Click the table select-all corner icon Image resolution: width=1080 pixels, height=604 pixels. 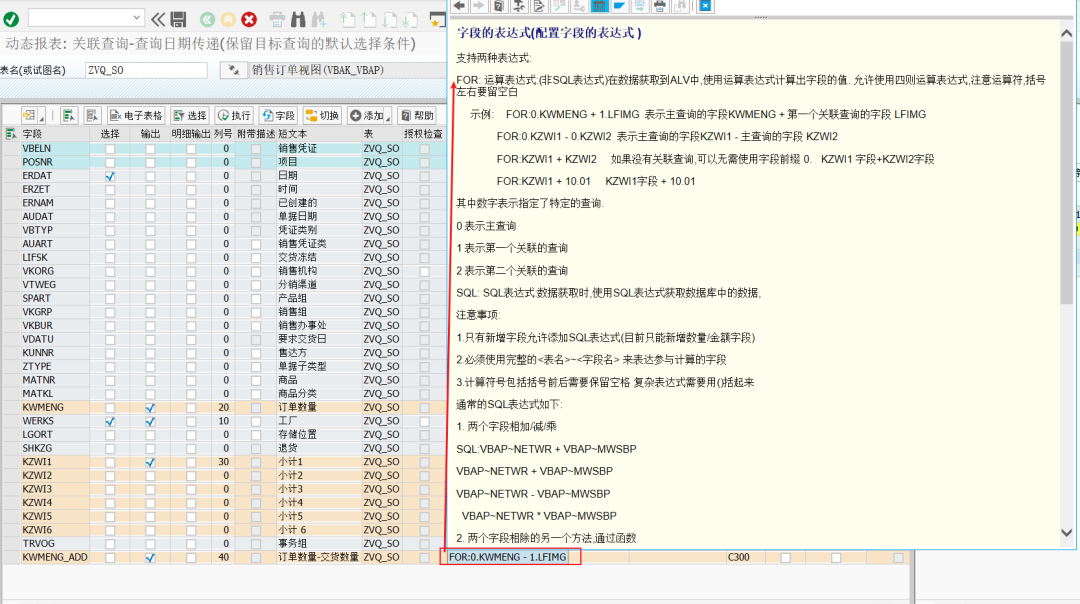pos(10,134)
